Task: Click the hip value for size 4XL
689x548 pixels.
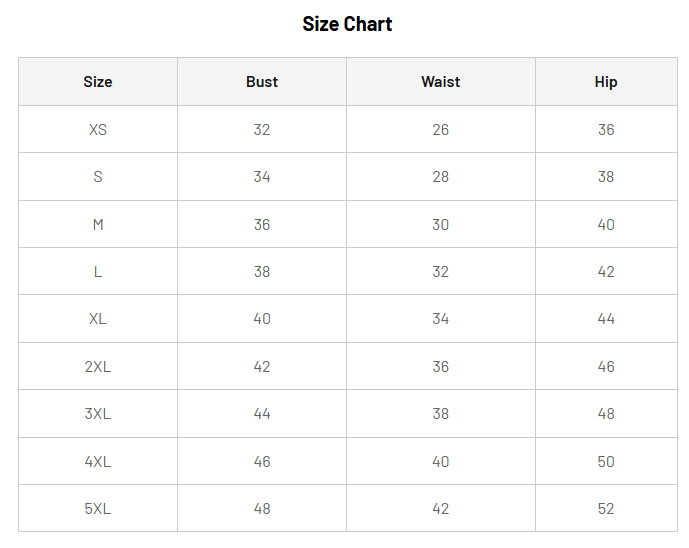Action: [606, 462]
